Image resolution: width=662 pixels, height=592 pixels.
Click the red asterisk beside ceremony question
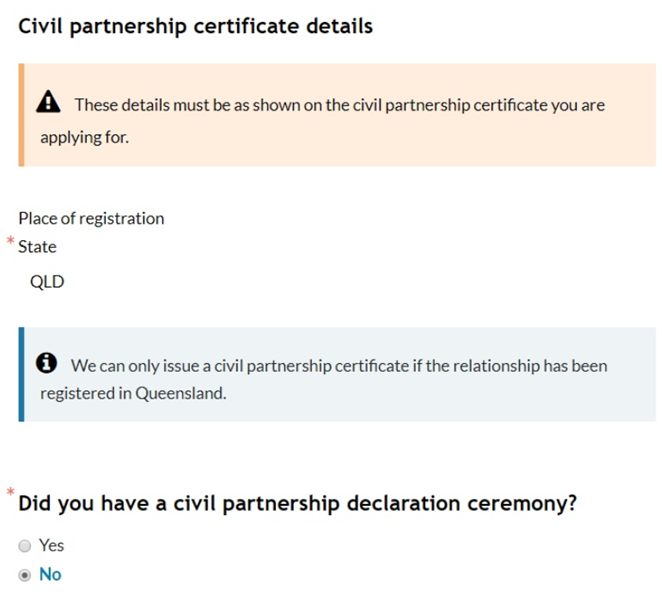tap(11, 492)
